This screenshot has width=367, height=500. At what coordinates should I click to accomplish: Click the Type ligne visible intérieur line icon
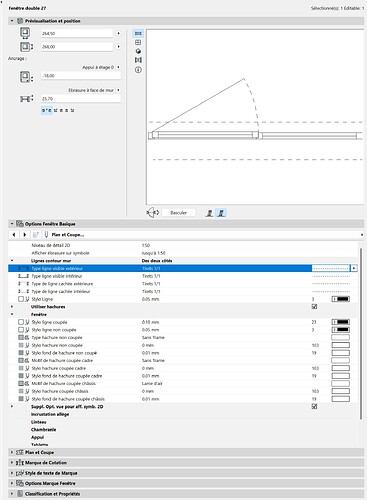tap(24, 276)
